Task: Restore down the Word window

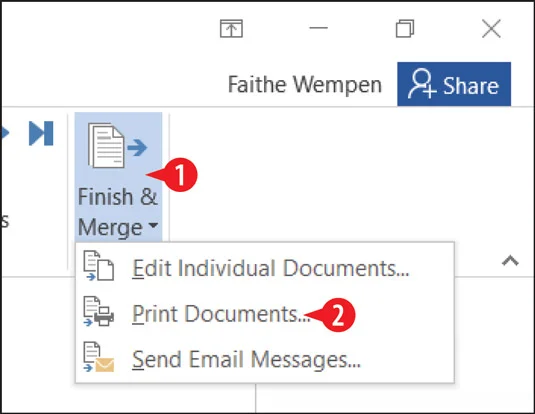Action: (x=405, y=28)
